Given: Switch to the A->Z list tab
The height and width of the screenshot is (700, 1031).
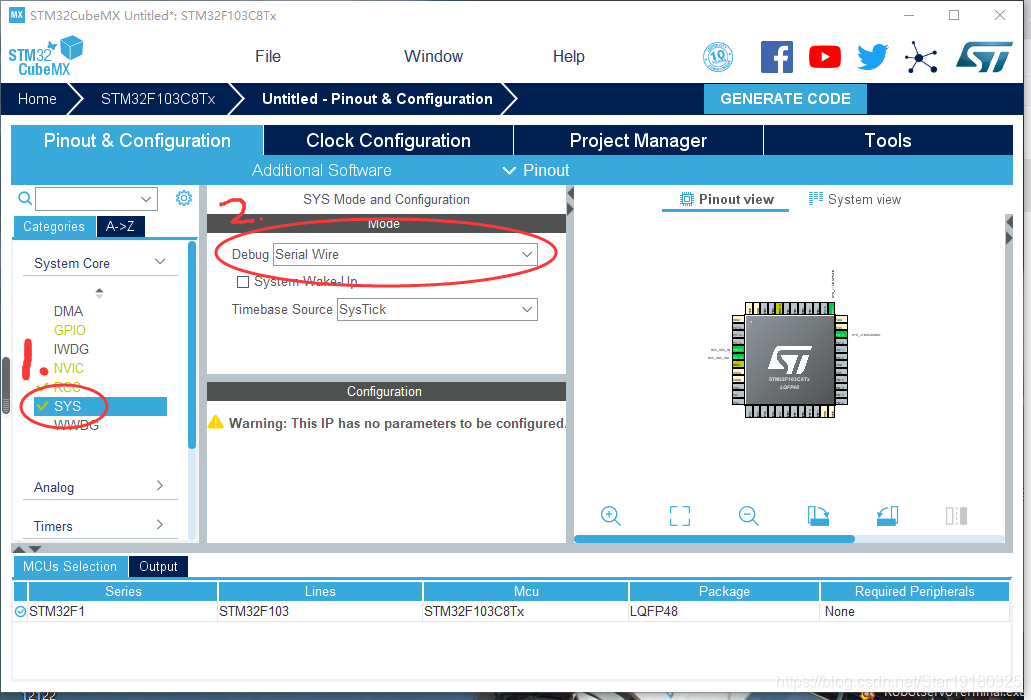Looking at the screenshot, I should [120, 227].
